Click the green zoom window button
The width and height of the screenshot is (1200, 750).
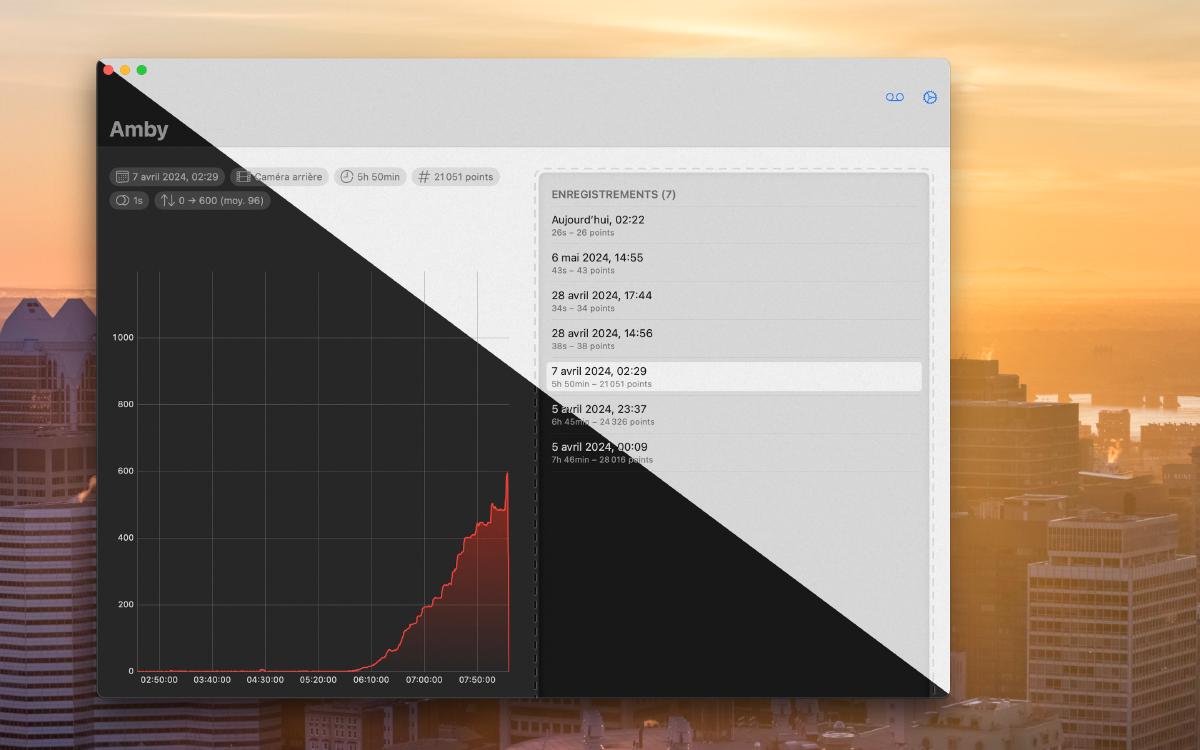pyautogui.click(x=142, y=70)
